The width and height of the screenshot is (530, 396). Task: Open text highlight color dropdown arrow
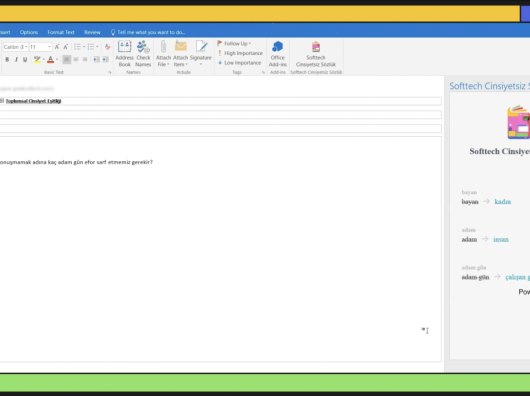tap(44, 59)
